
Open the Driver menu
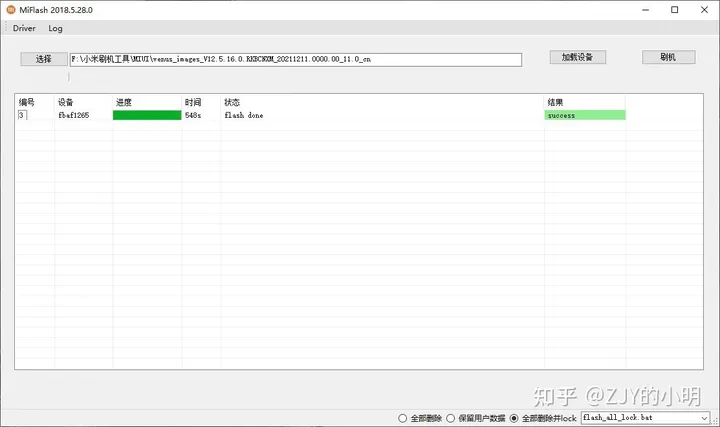point(23,28)
